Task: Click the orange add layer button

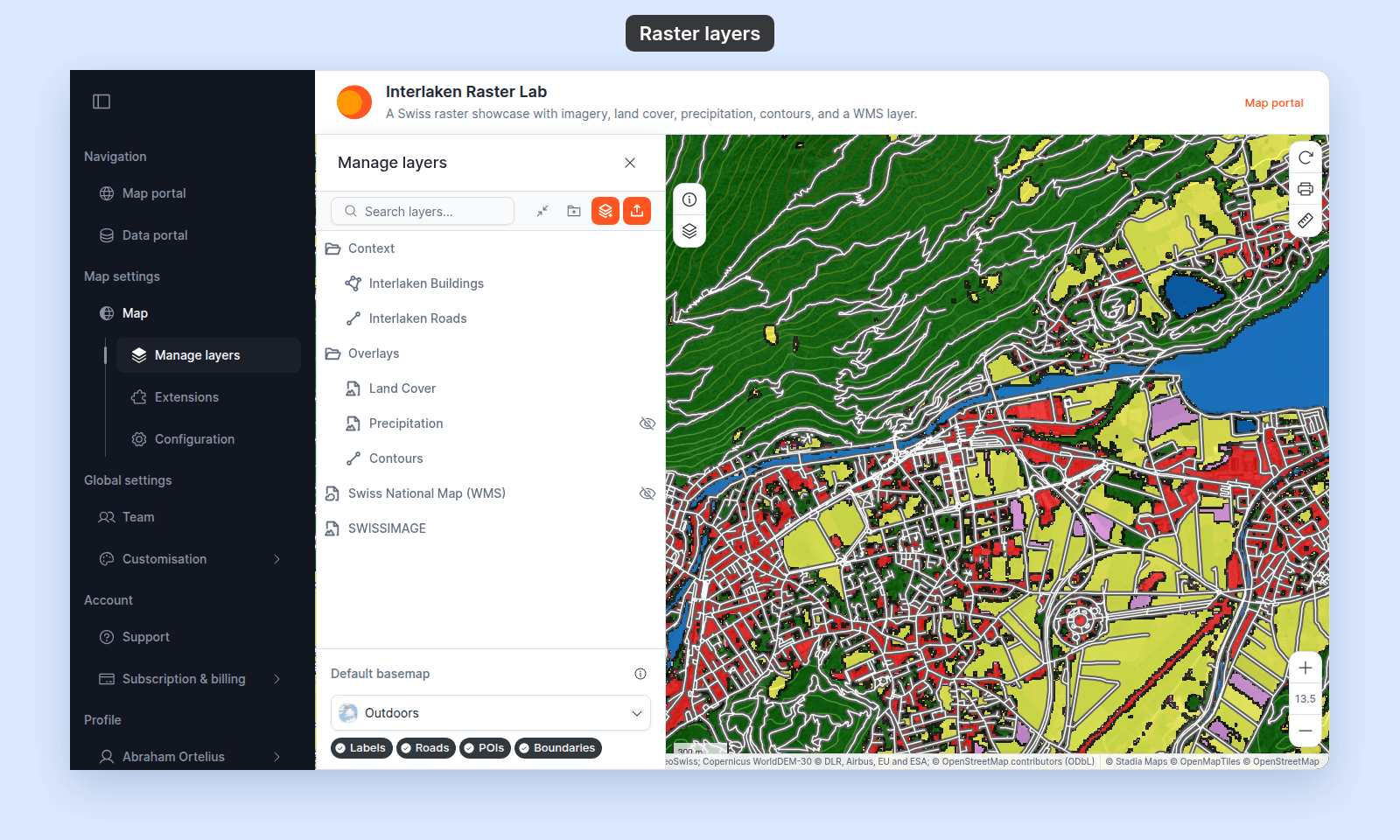Action: pyautogui.click(x=605, y=211)
